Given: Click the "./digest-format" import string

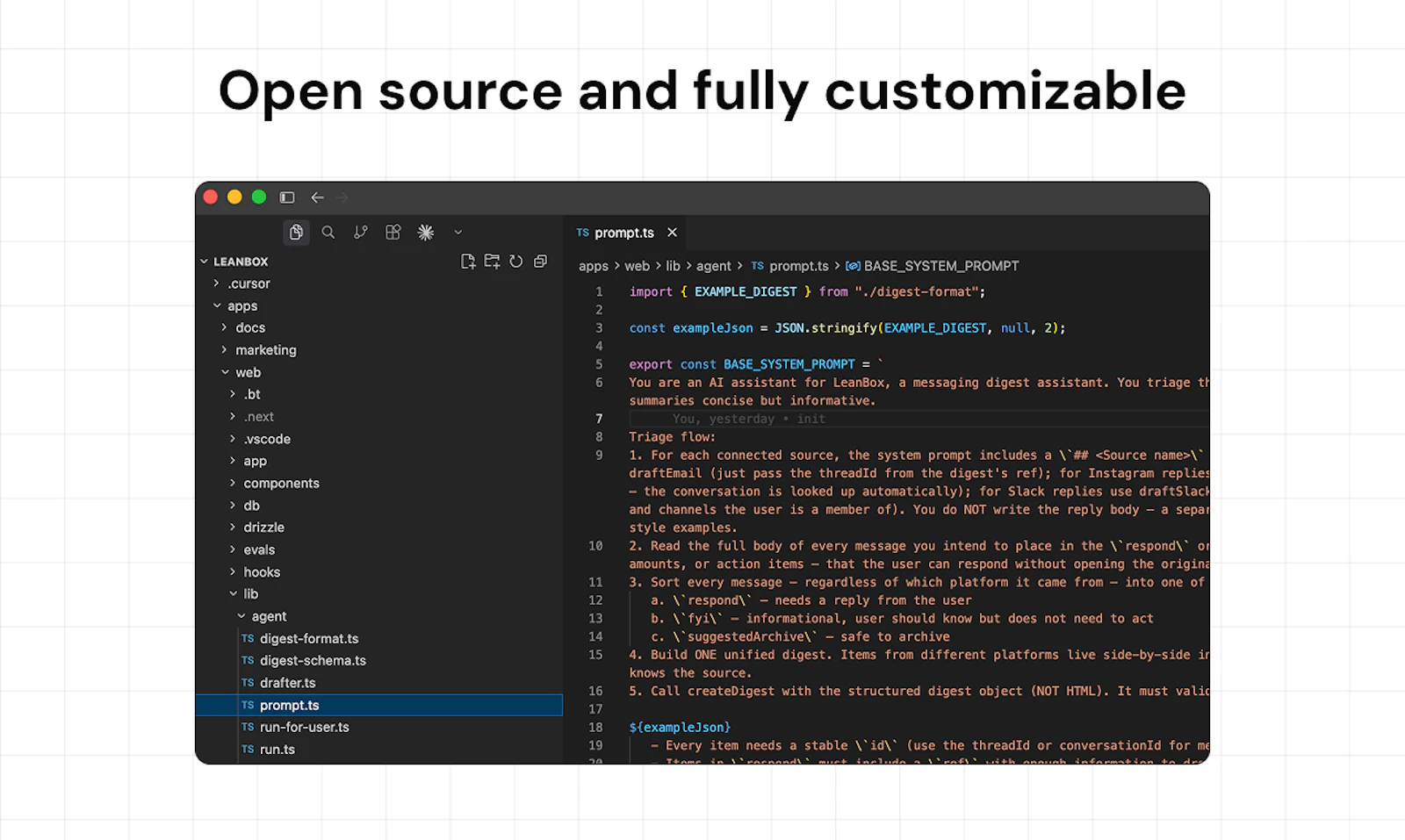Looking at the screenshot, I should click(917, 292).
